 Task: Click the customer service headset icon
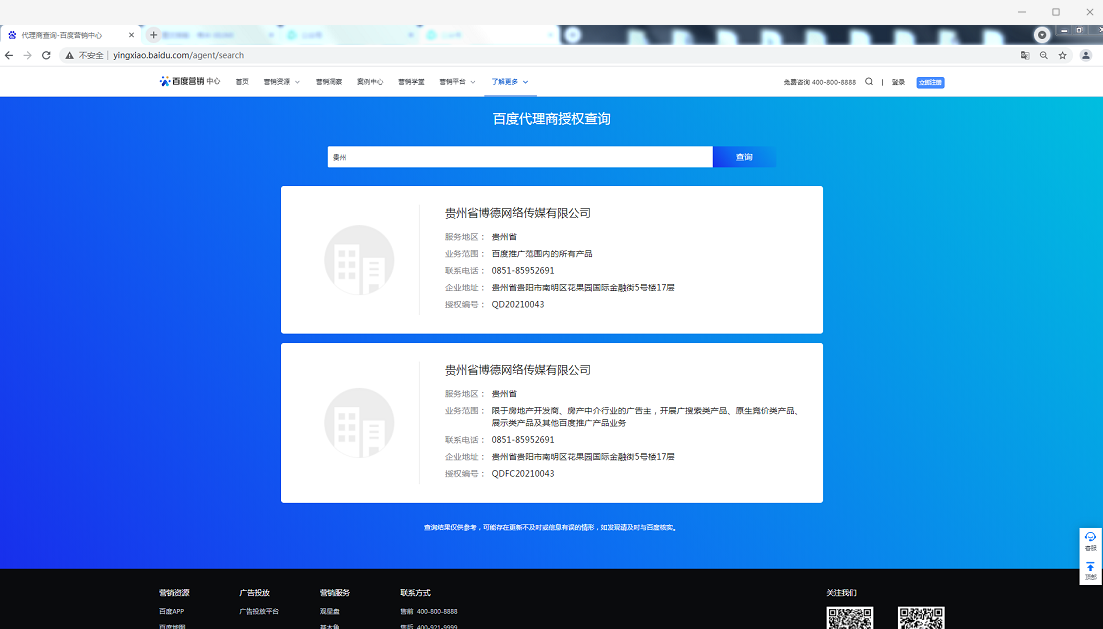[1090, 538]
